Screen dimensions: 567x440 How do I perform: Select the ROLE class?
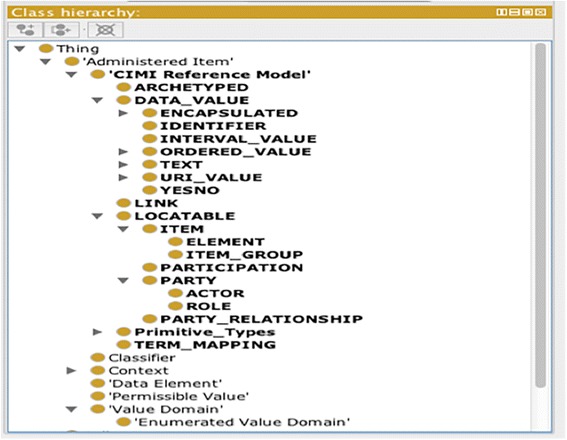click(x=208, y=306)
